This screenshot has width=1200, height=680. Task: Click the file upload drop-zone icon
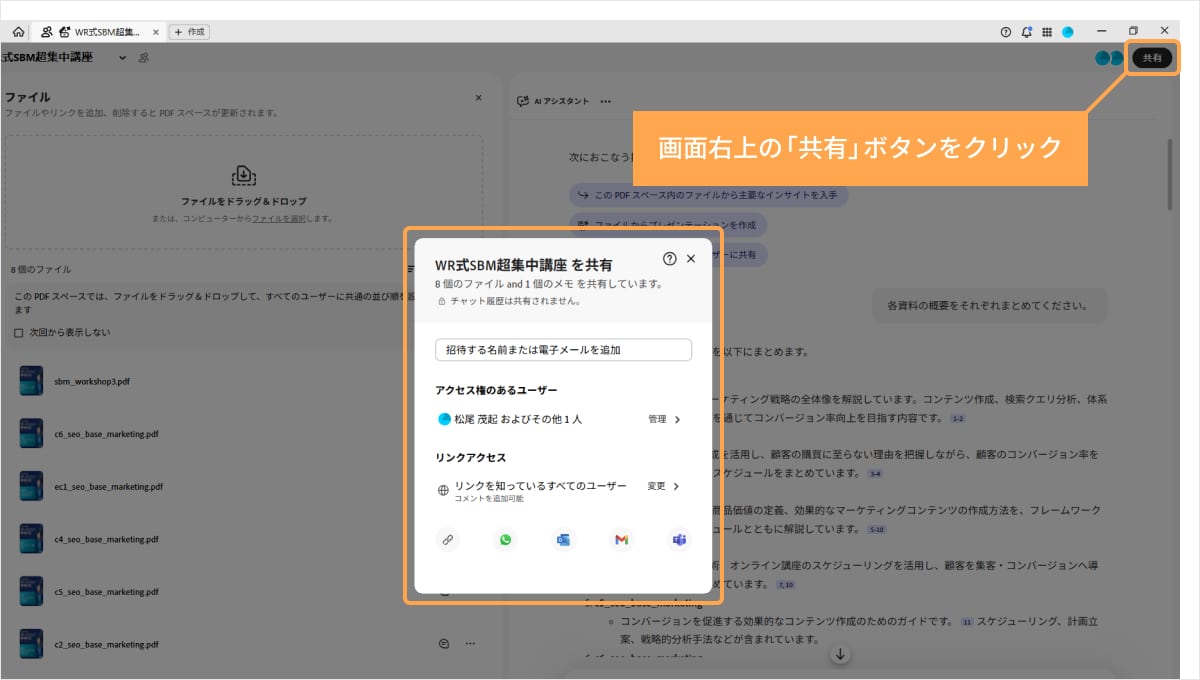[243, 176]
